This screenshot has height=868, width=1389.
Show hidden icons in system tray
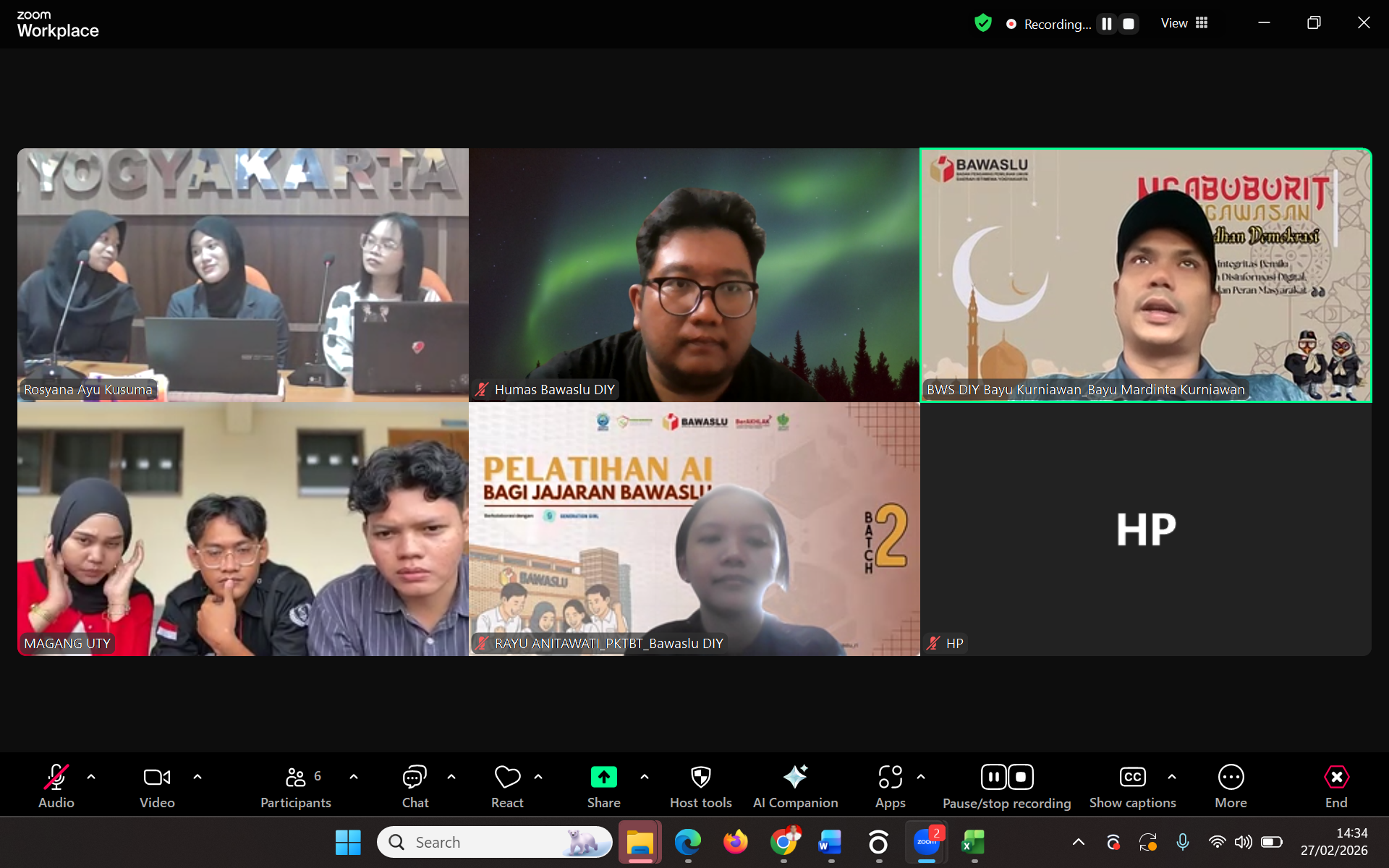coord(1079,842)
